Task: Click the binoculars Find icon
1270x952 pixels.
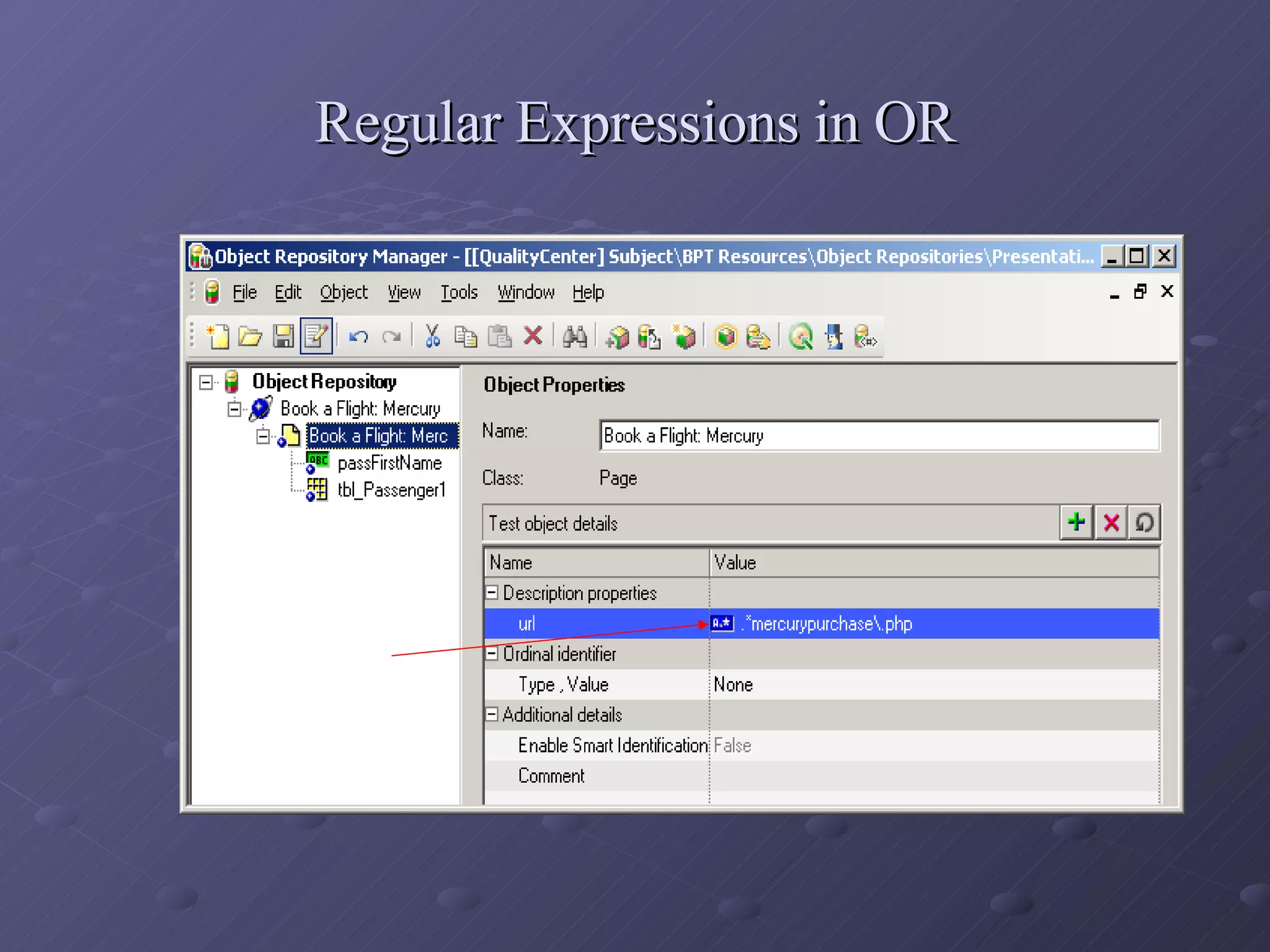Action: tap(574, 337)
